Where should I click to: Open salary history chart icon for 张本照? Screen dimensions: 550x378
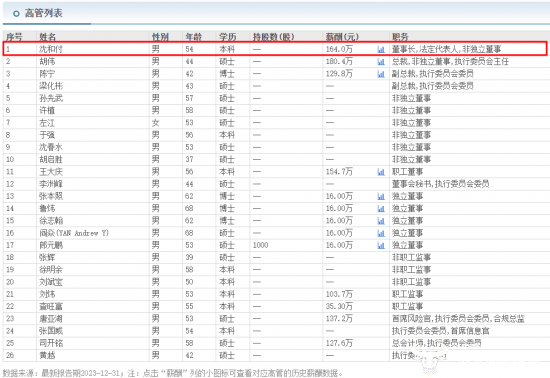(381, 196)
